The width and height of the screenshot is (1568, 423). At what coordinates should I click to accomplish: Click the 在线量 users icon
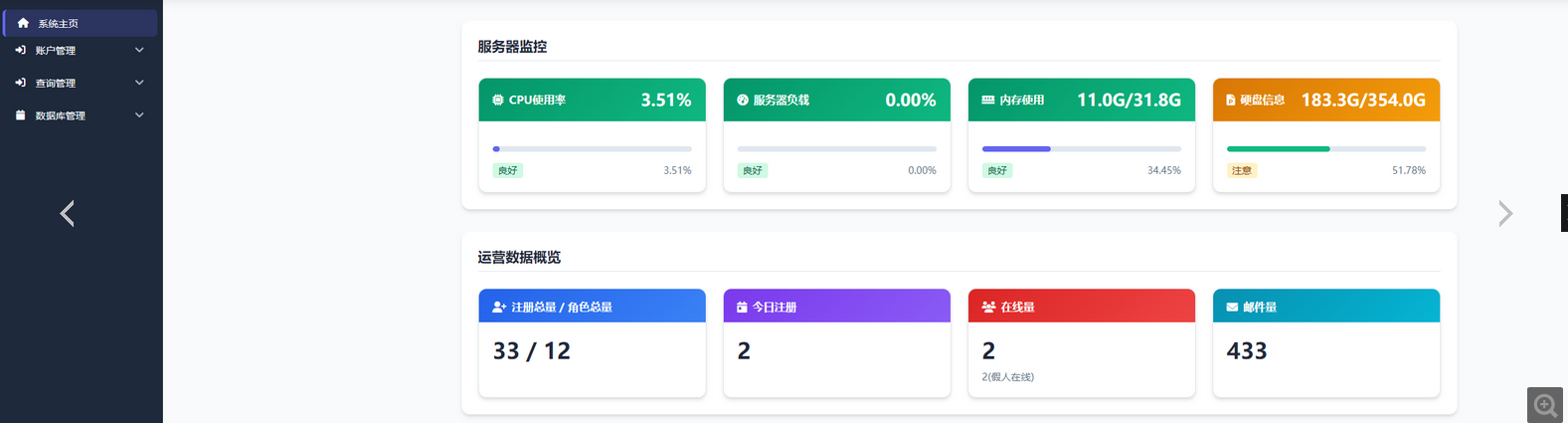tap(988, 308)
